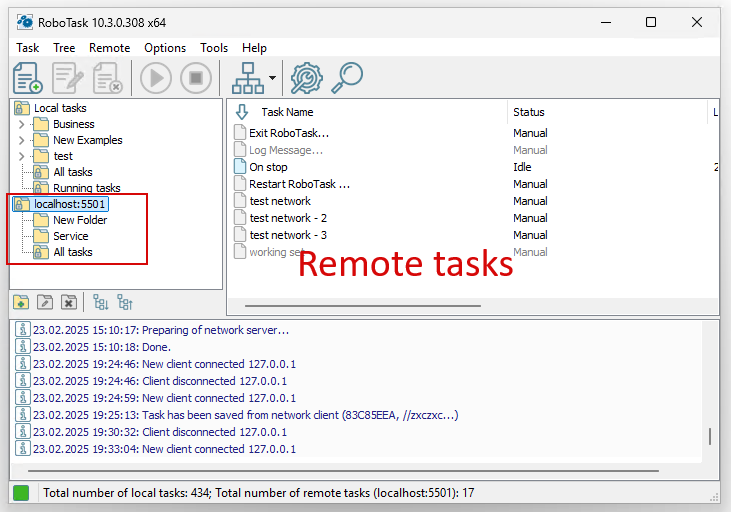This screenshot has width=731, height=512.
Task: Click the horizontal scrollbar of the log panel
Action: pos(343,471)
